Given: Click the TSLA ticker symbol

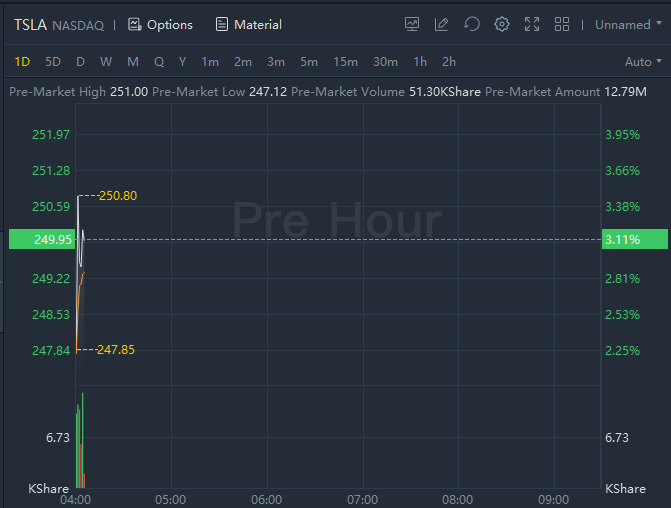Looking at the screenshot, I should pos(30,24).
